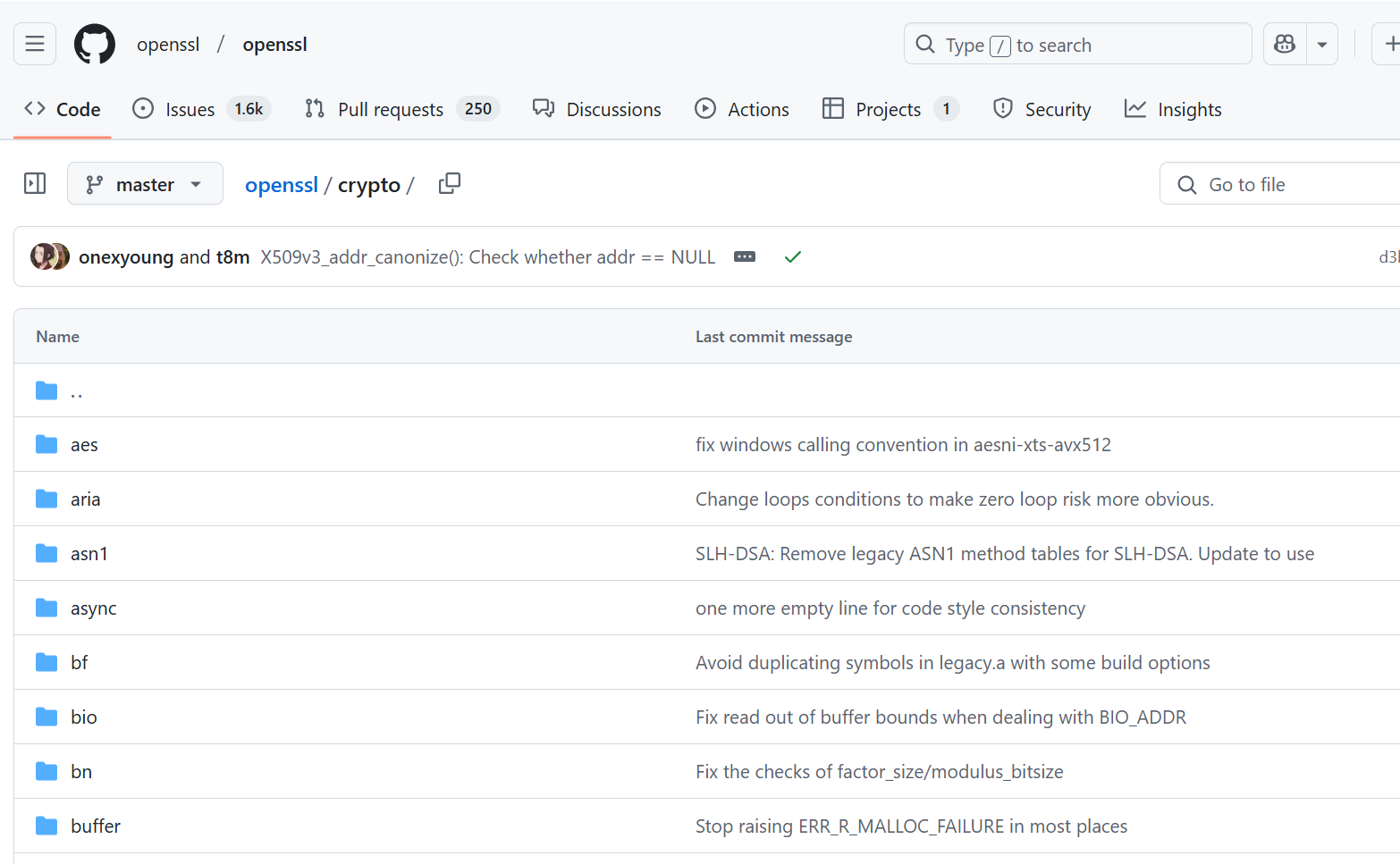Click the Name column header
1400x864 pixels.
point(57,337)
